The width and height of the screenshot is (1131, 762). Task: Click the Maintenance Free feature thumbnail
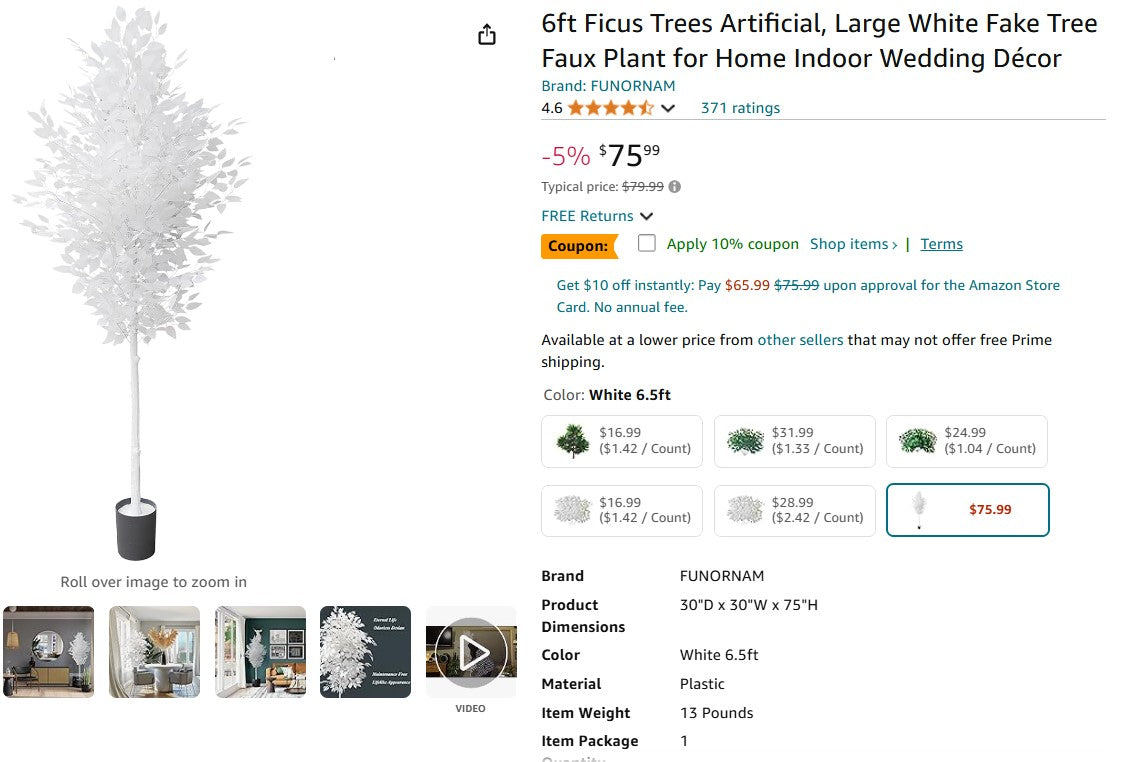coord(365,651)
